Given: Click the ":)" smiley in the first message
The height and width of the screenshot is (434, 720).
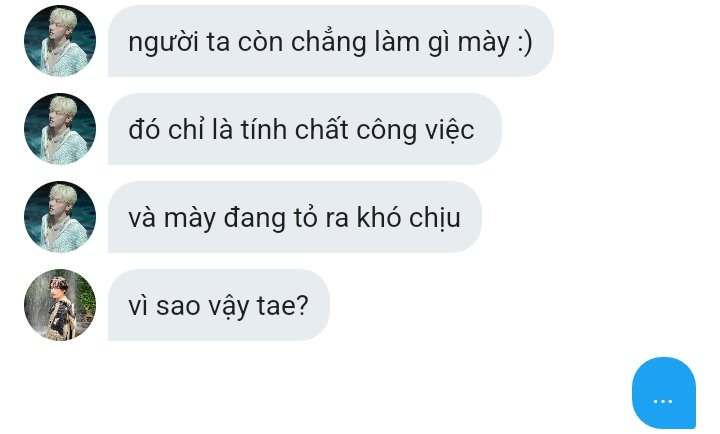Looking at the screenshot, I should coord(523,42).
